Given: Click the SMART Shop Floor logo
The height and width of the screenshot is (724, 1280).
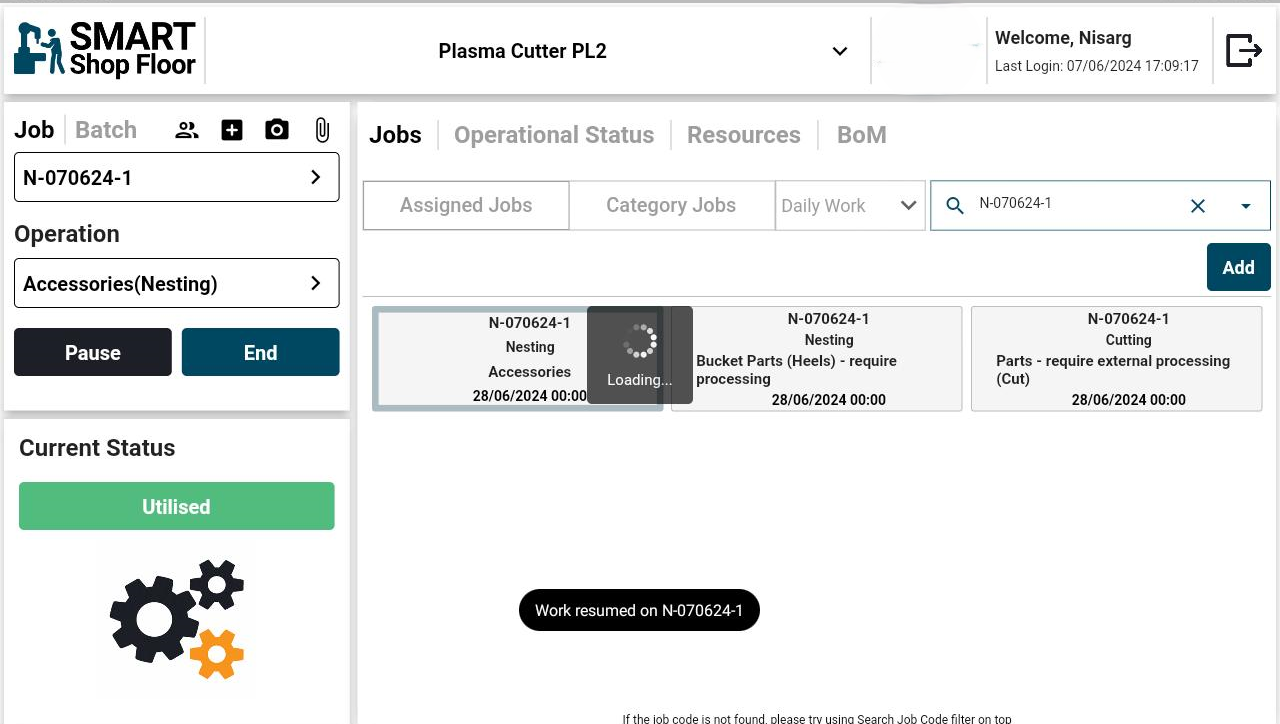Looking at the screenshot, I should click(105, 50).
